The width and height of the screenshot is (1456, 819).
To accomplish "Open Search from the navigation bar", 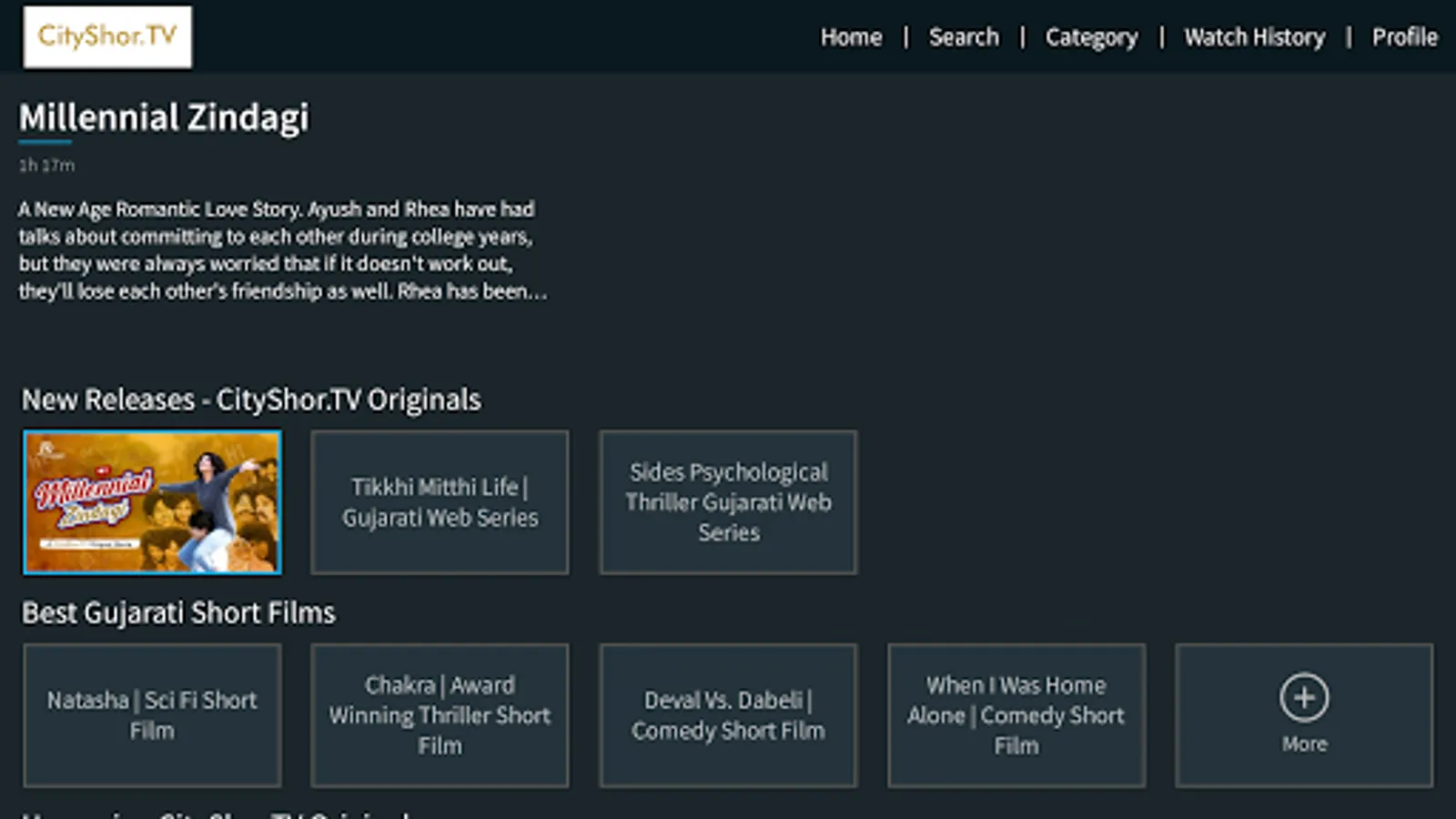I will pyautogui.click(x=964, y=36).
